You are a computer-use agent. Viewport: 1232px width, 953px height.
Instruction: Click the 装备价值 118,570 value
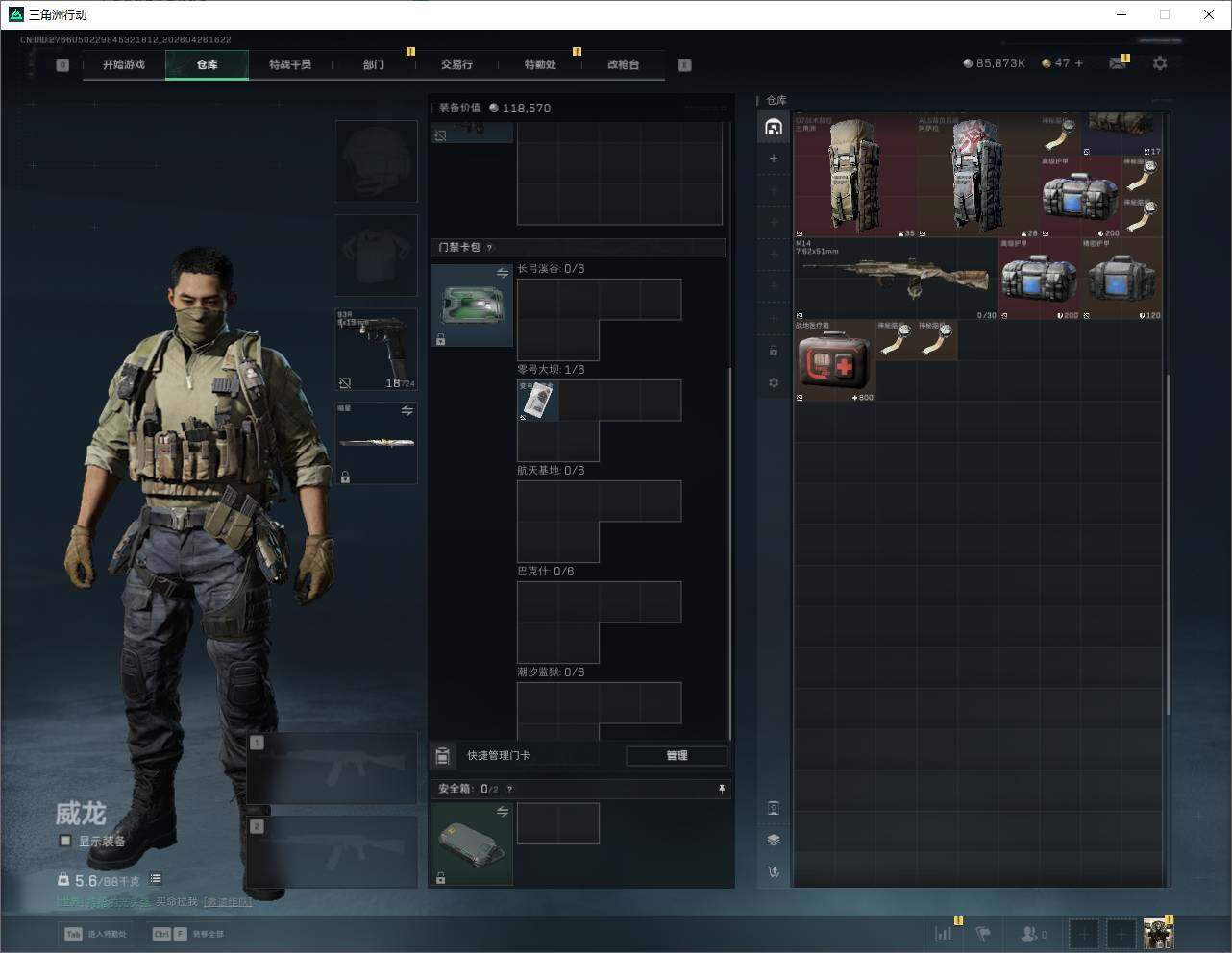[x=495, y=108]
